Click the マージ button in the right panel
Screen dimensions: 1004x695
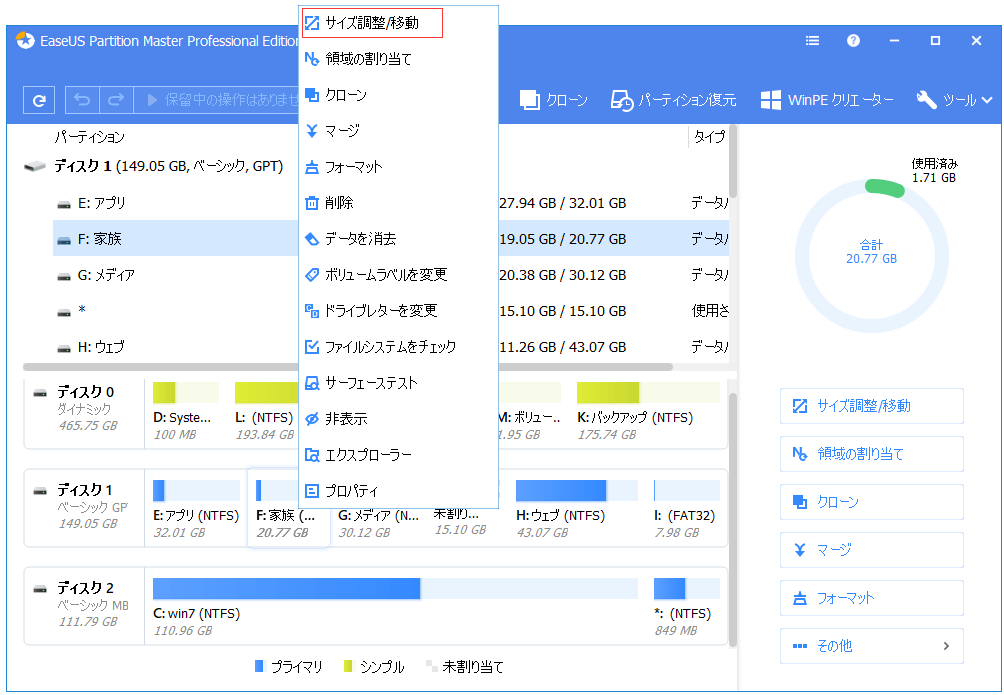(x=871, y=550)
